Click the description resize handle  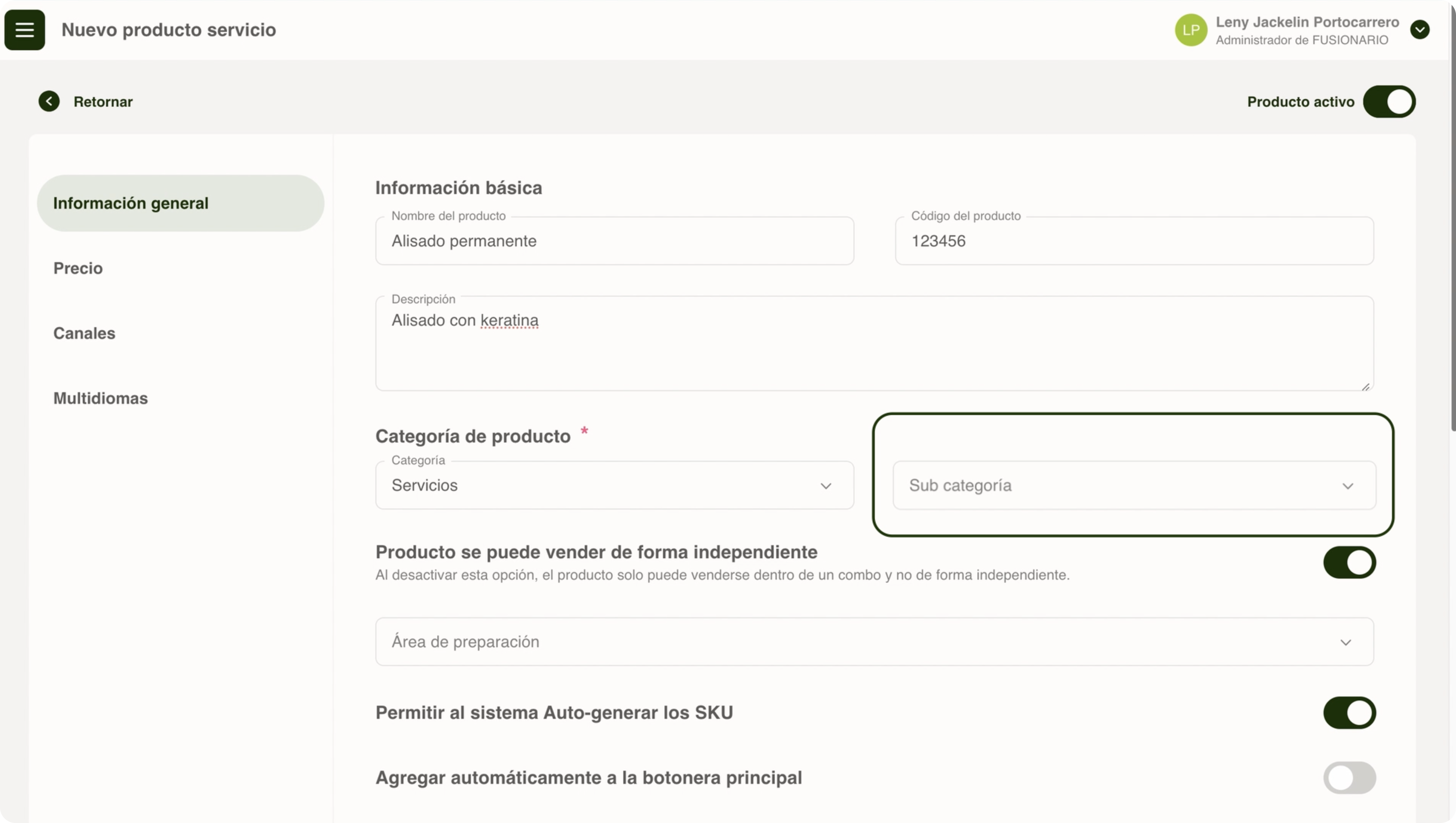pos(1366,387)
